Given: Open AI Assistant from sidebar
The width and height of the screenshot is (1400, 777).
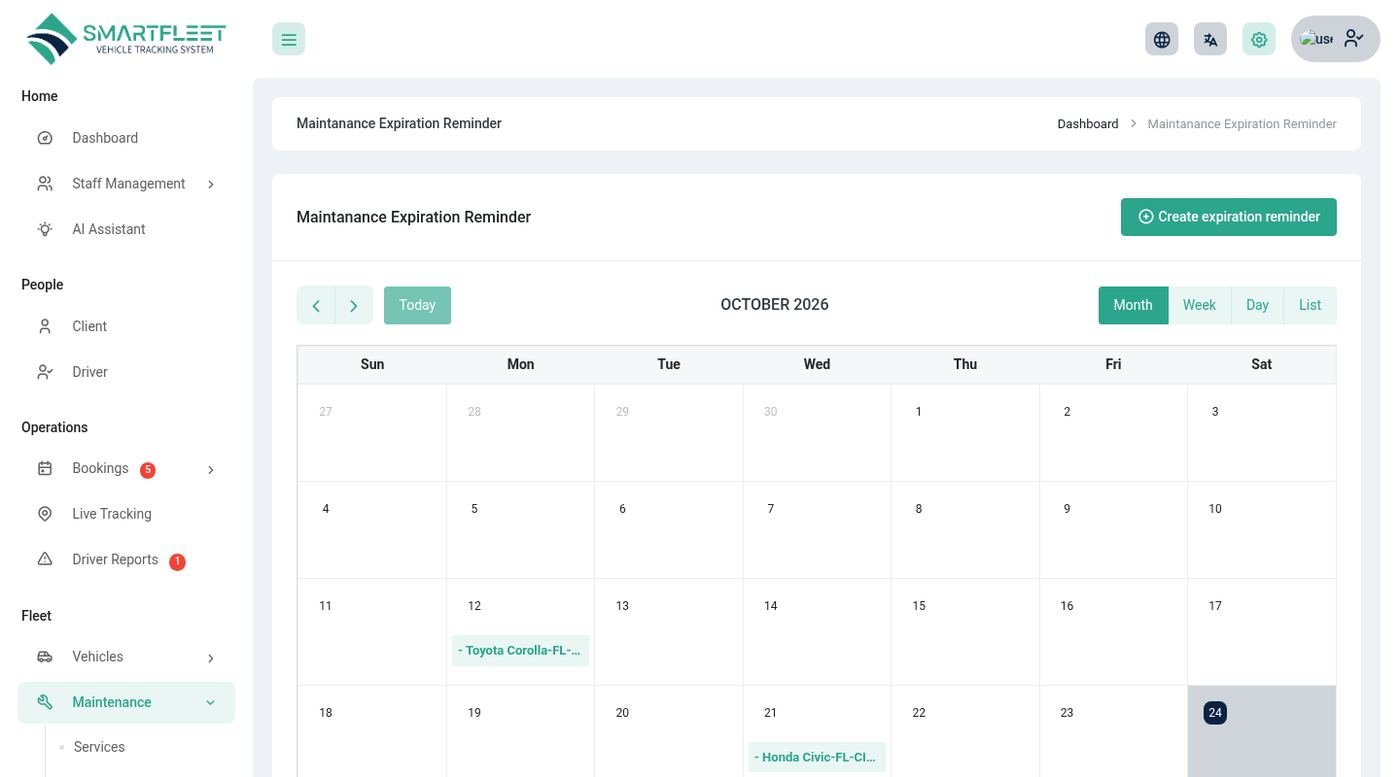Looking at the screenshot, I should 126,229.
